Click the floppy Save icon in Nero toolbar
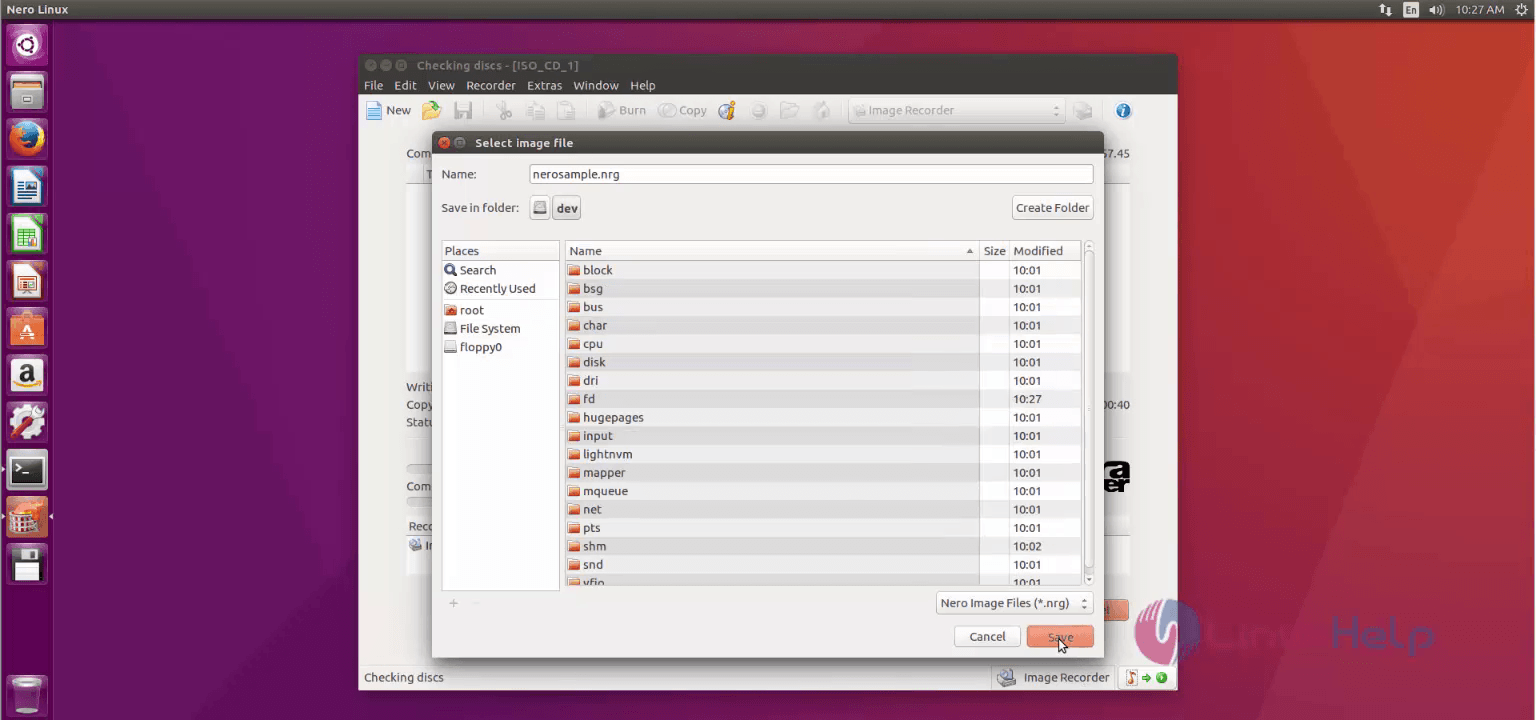1536x720 pixels. pos(463,111)
